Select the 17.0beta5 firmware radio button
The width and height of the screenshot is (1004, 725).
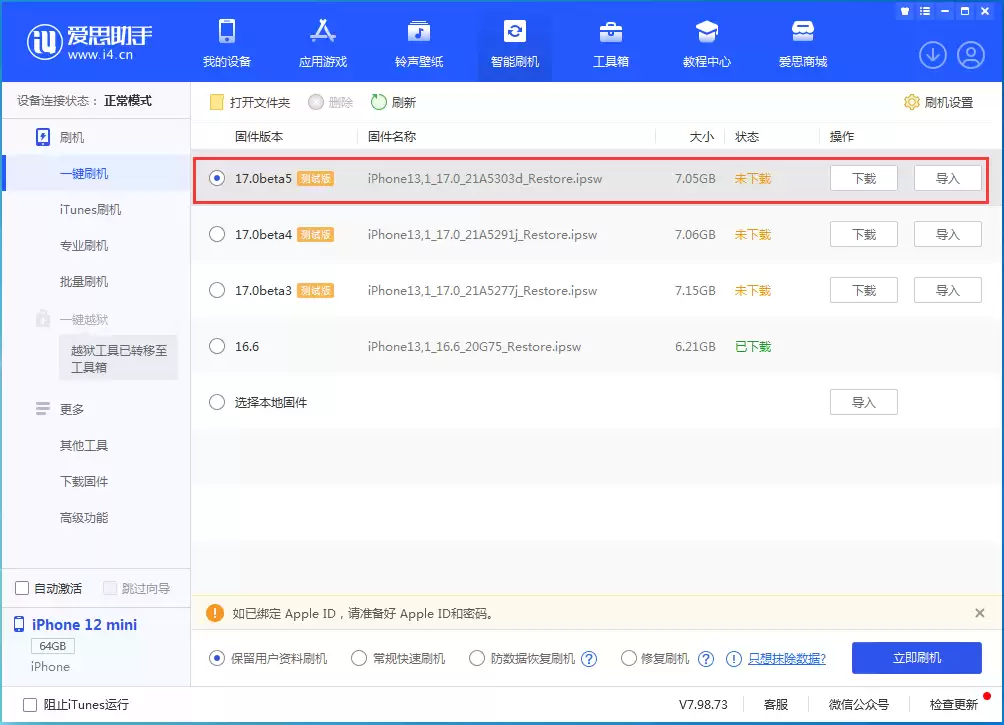pos(217,178)
